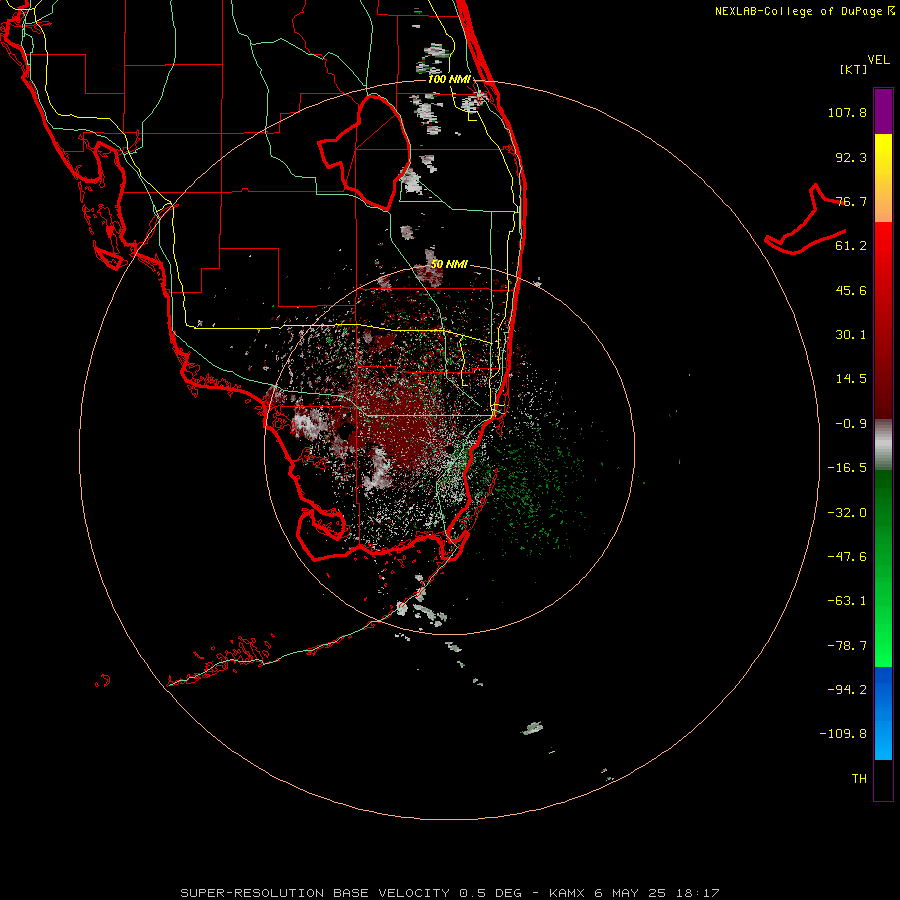The height and width of the screenshot is (900, 900).
Task: Select the -63.1 velocity scale value
Action: coord(847,601)
